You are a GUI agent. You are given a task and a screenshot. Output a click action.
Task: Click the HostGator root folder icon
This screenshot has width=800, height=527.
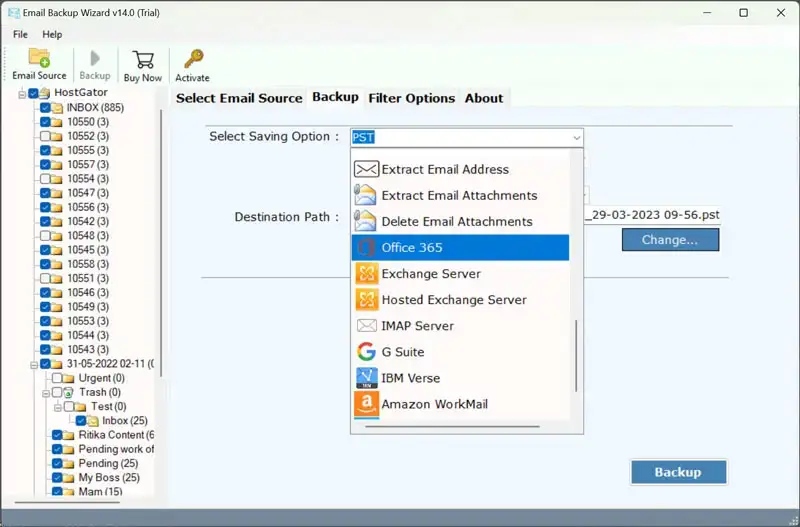[45, 93]
